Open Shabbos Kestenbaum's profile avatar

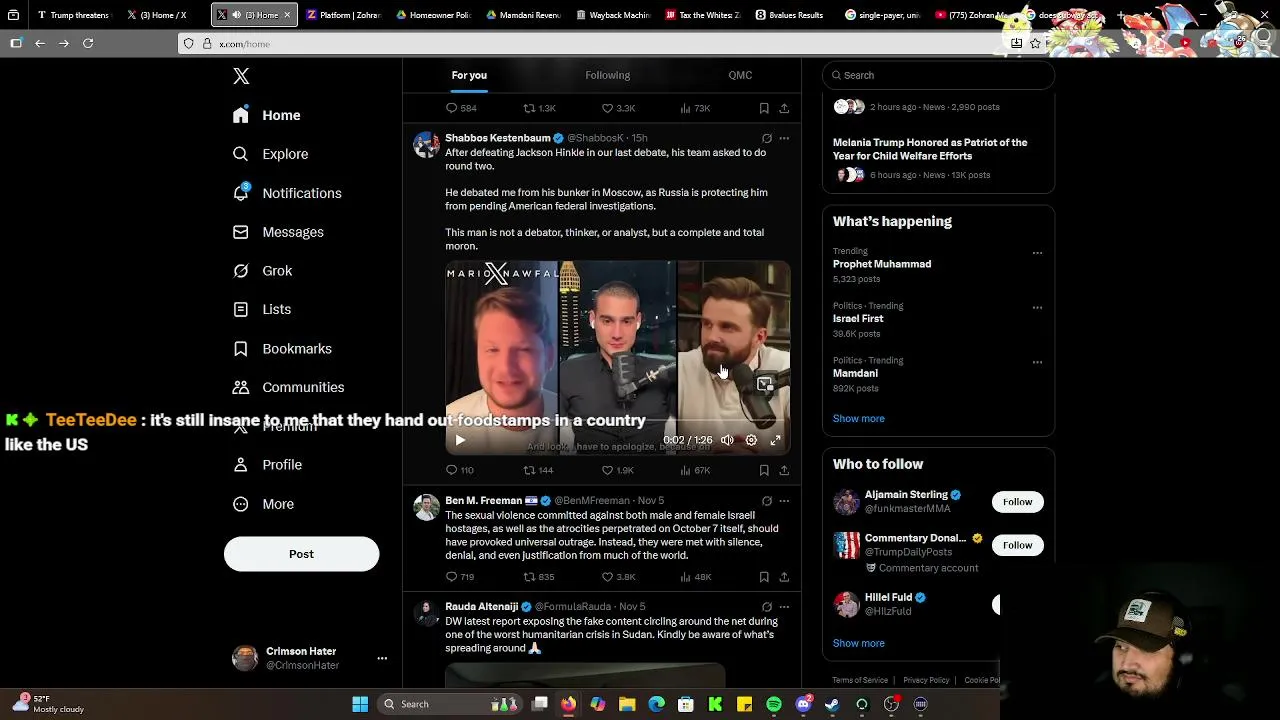[427, 145]
